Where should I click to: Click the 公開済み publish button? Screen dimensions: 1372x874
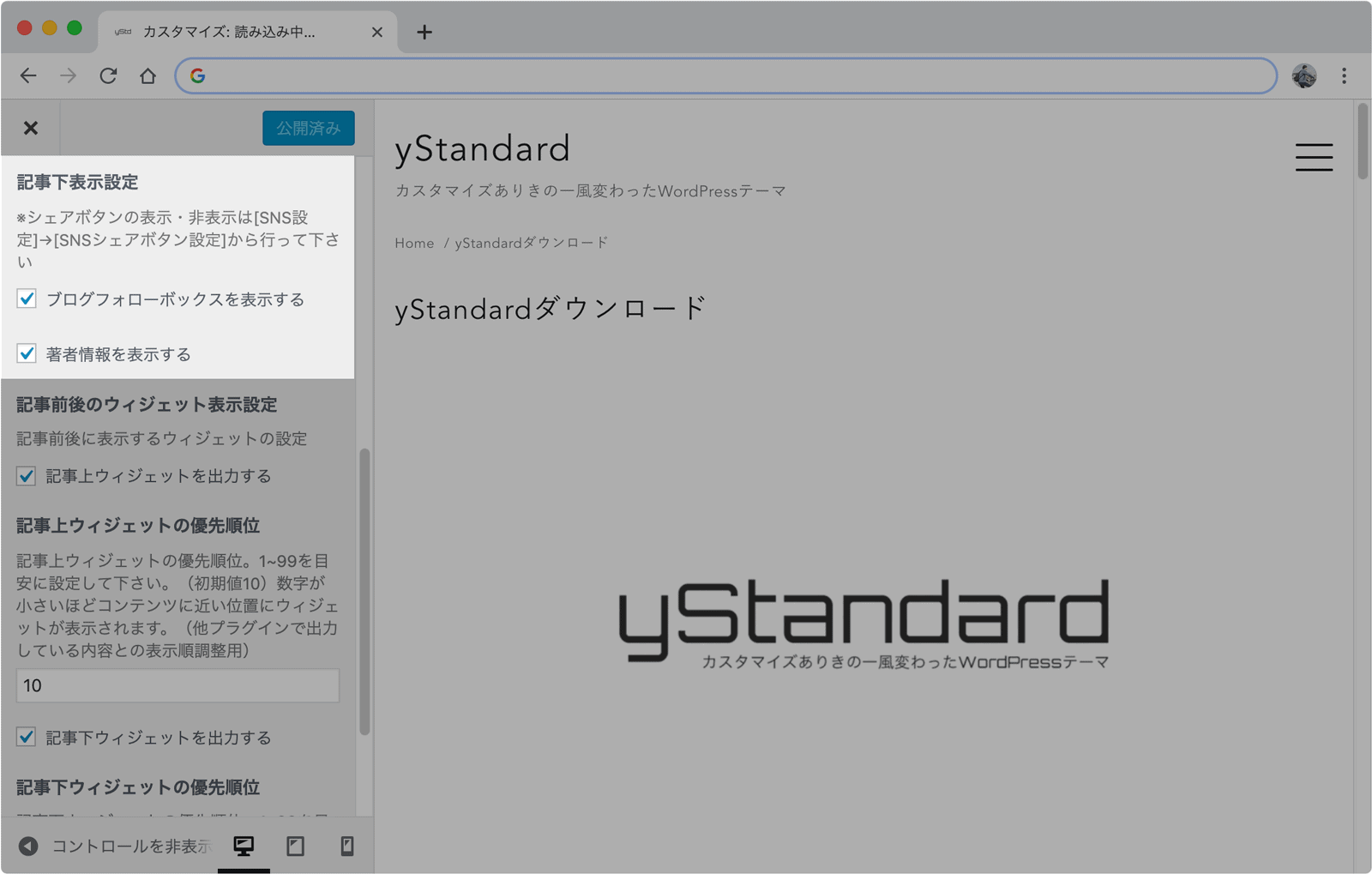[308, 128]
